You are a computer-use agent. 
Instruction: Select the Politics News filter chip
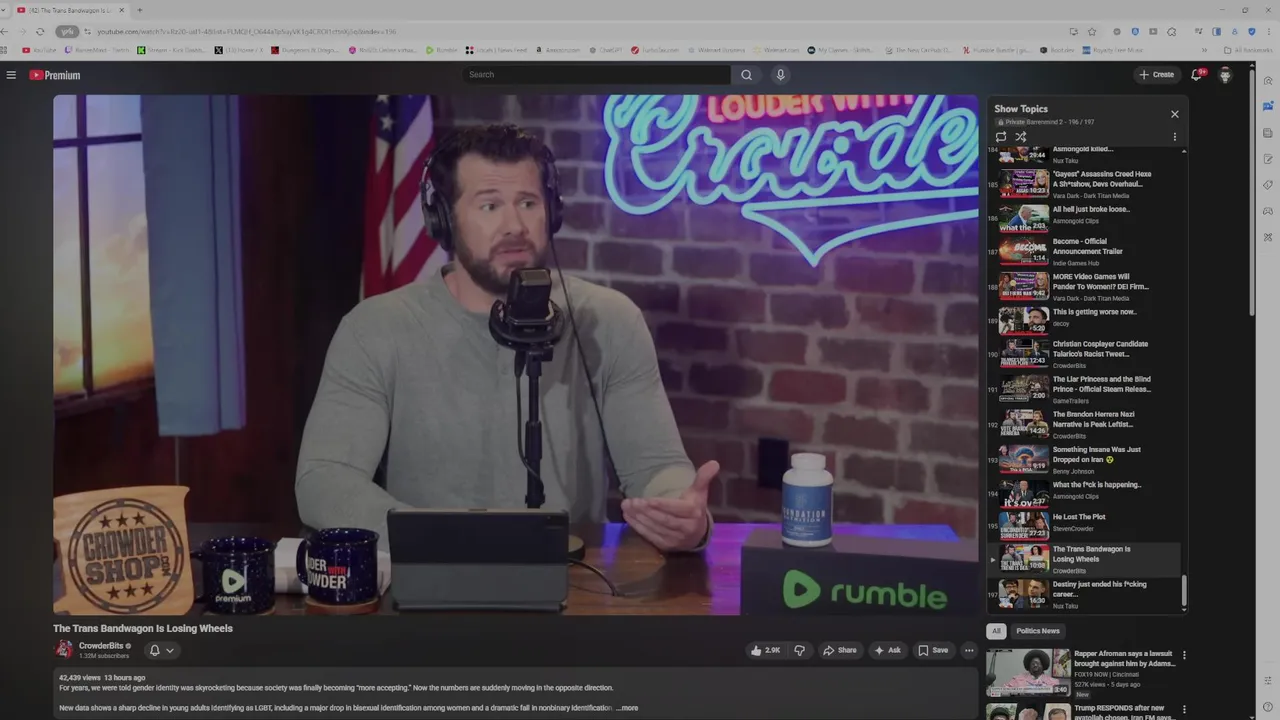click(x=1038, y=631)
